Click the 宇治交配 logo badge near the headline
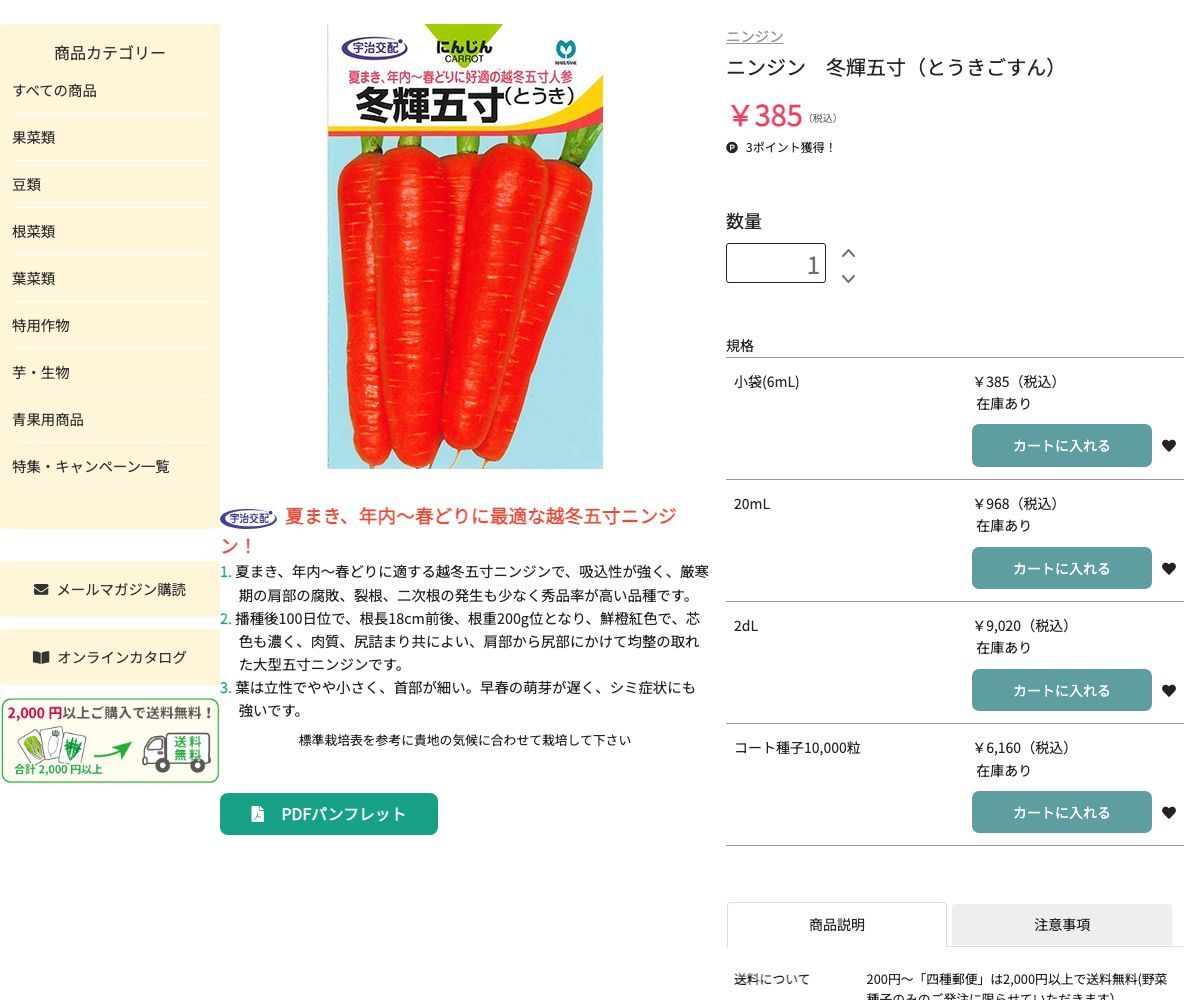This screenshot has height=1000, width=1200. (x=248, y=518)
